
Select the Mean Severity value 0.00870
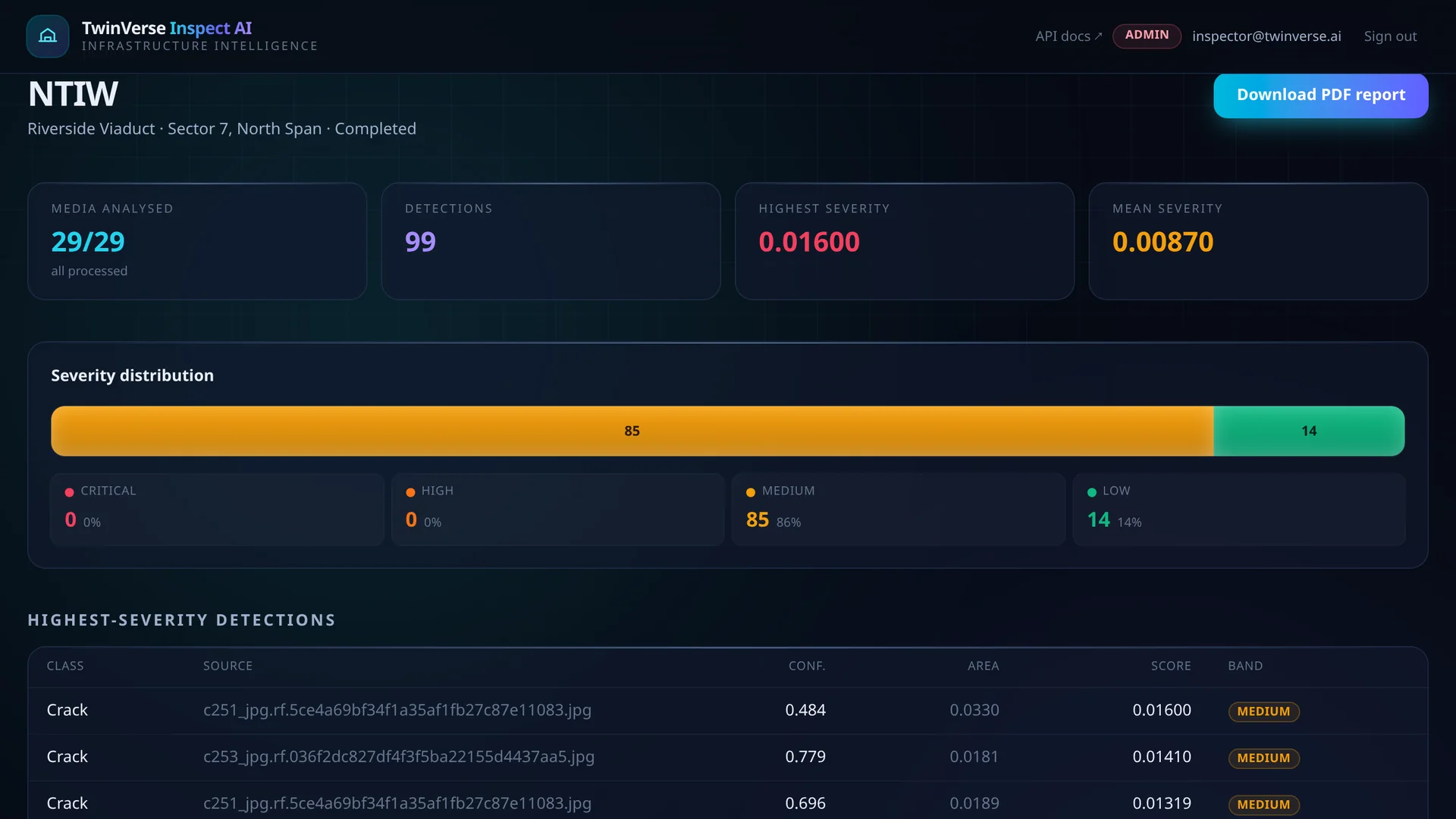(x=1163, y=242)
